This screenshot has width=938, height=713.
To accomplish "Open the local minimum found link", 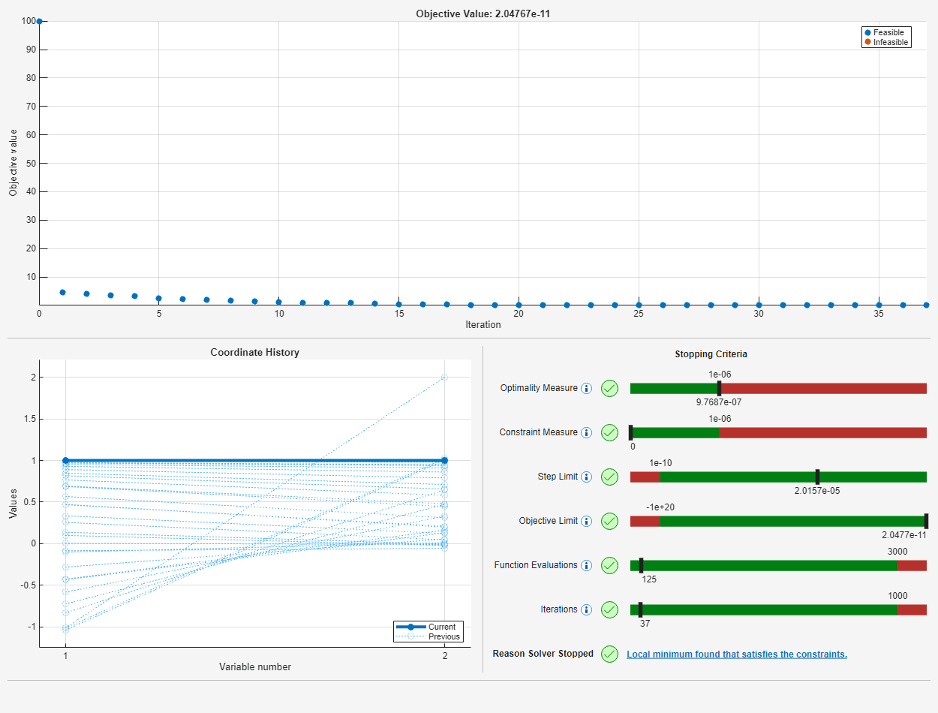I will pos(736,654).
